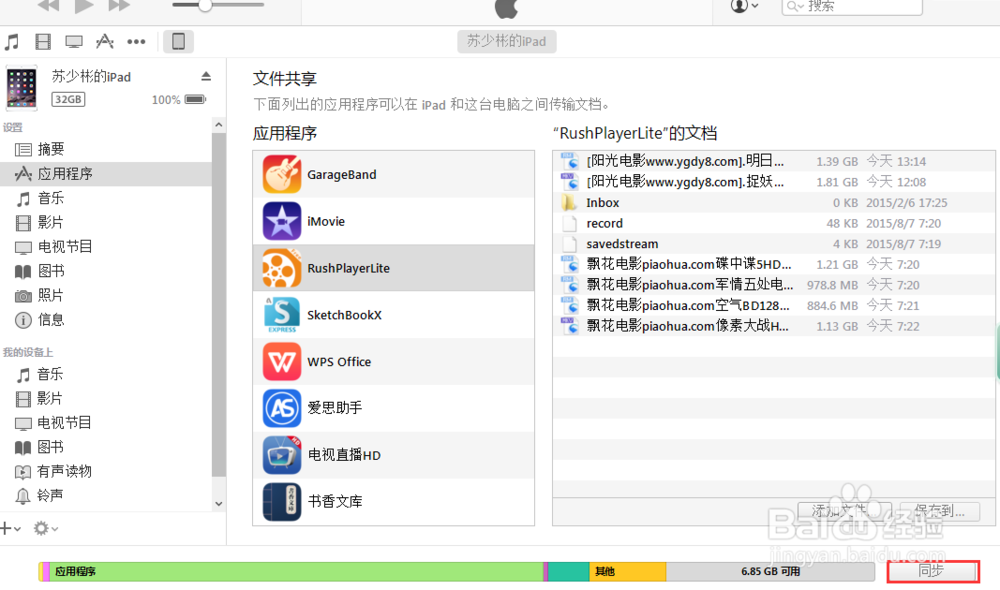Click the 搜索 search field
The image size is (1000, 590).
click(852, 6)
